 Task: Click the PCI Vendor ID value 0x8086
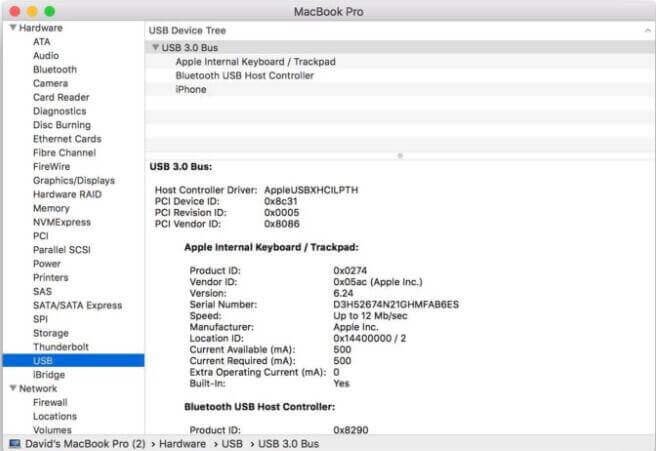[282, 224]
